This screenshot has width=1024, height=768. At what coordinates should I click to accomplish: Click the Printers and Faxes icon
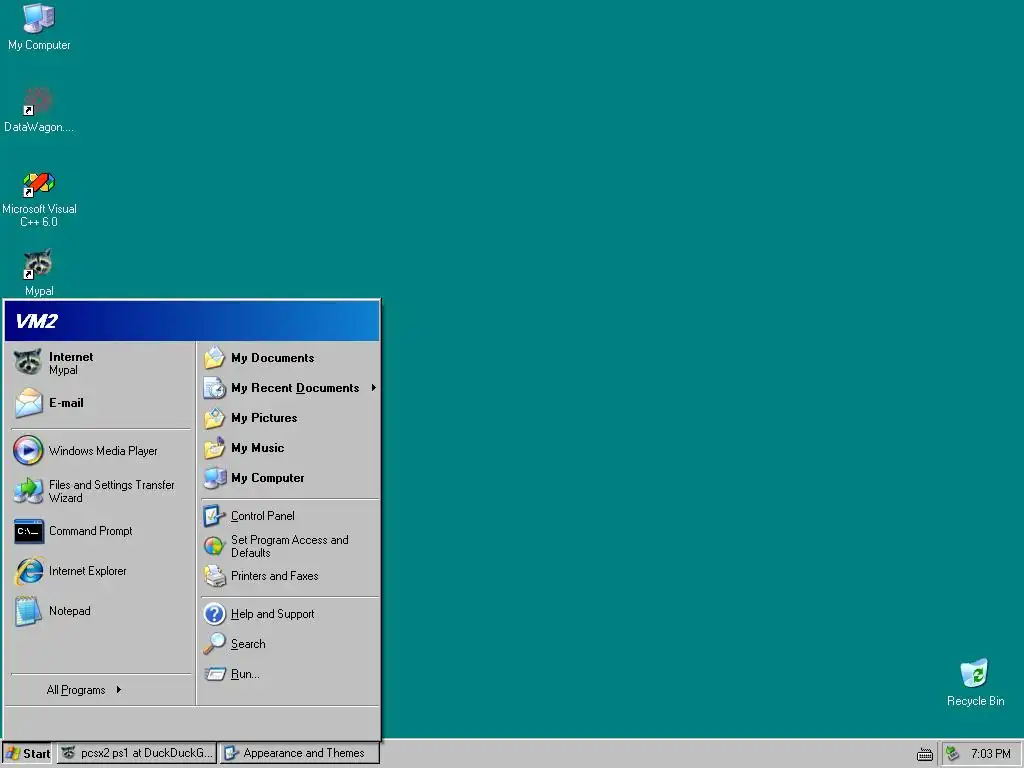(214, 576)
